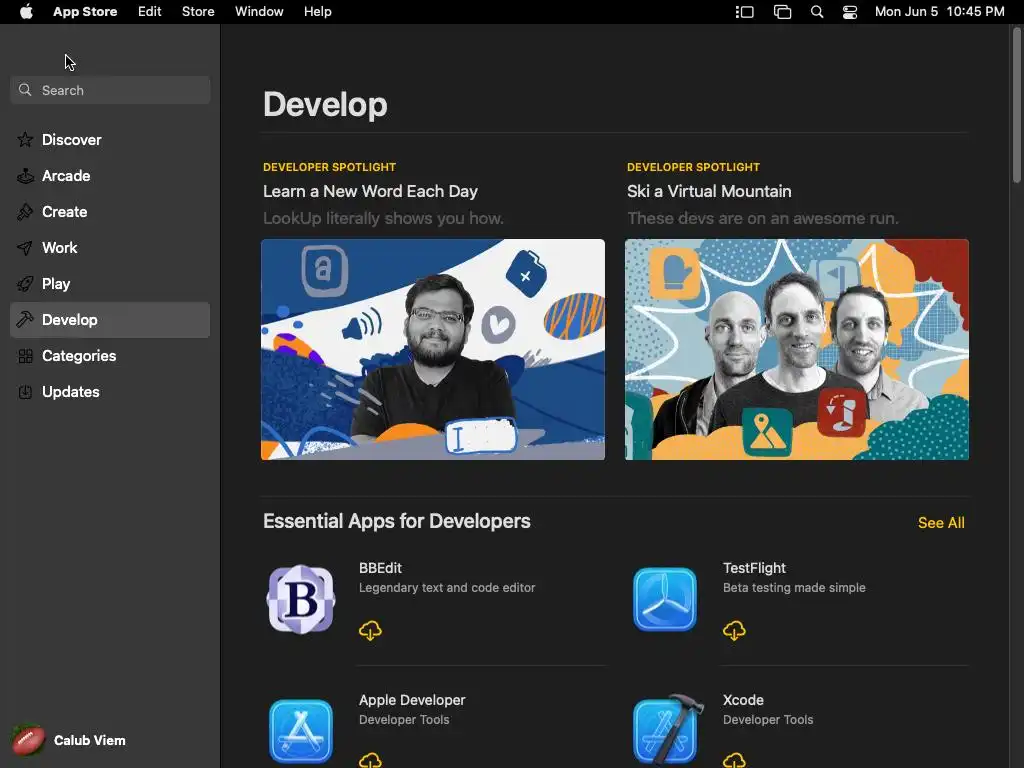This screenshot has width=1024, height=768.
Task: Open the Apple menu logo
Action: tap(26, 12)
